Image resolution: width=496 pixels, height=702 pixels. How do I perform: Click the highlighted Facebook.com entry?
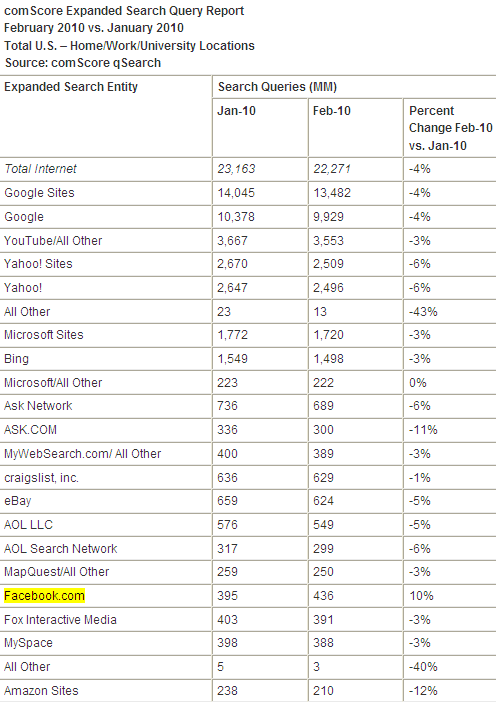point(44,596)
